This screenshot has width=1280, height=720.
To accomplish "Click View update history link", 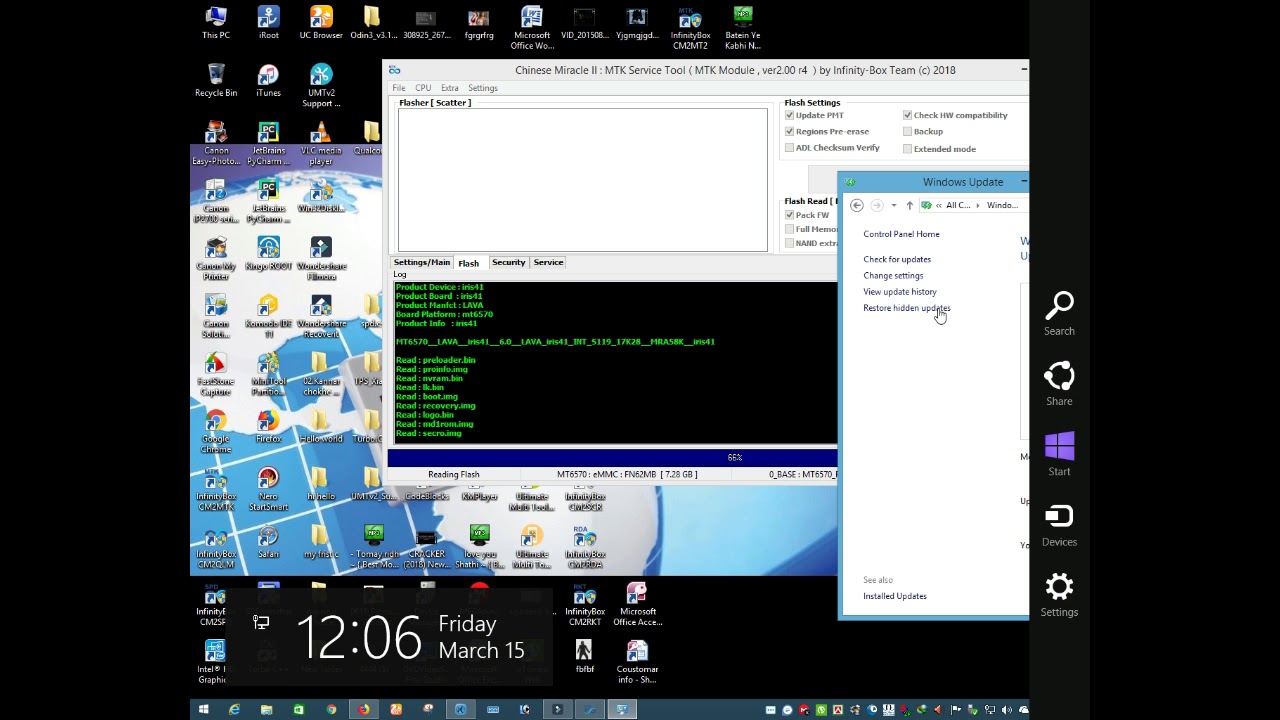I will (900, 292).
